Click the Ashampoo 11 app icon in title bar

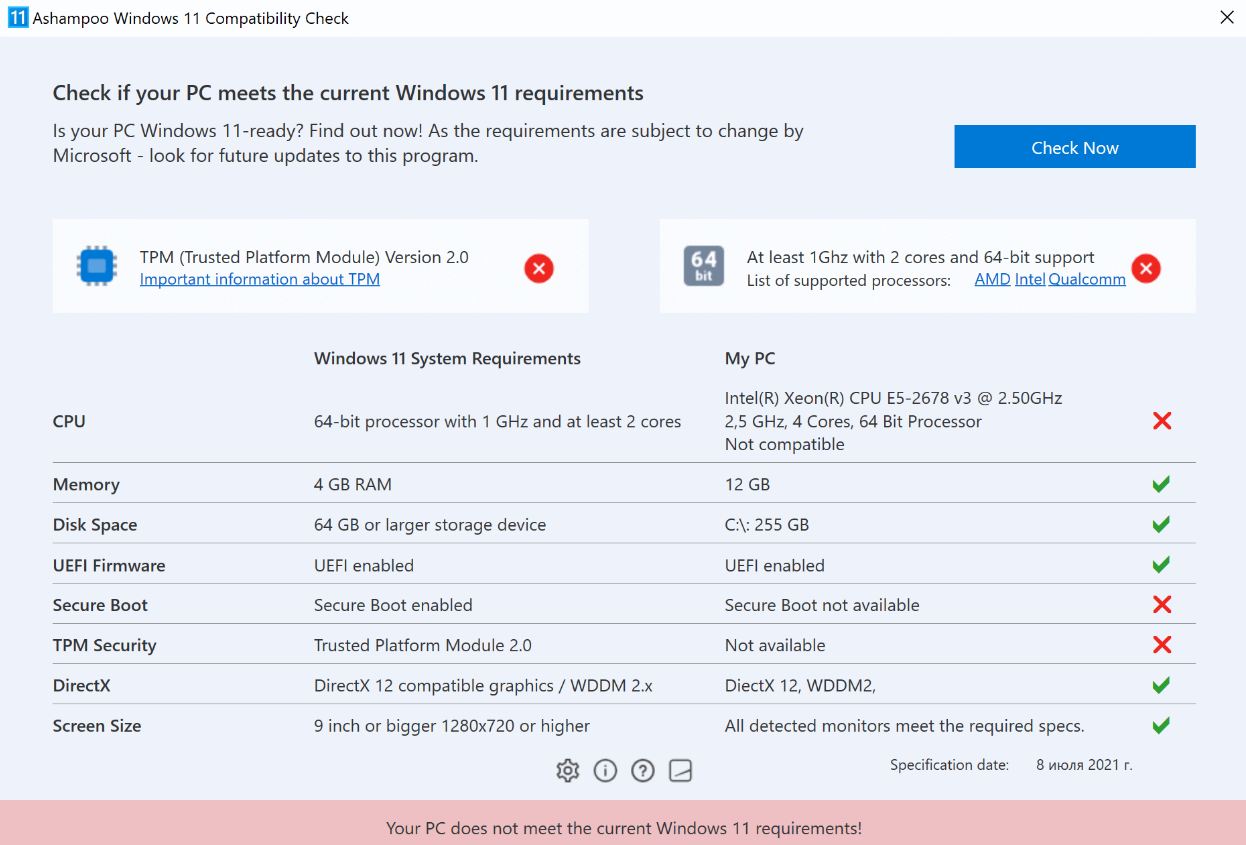point(18,18)
